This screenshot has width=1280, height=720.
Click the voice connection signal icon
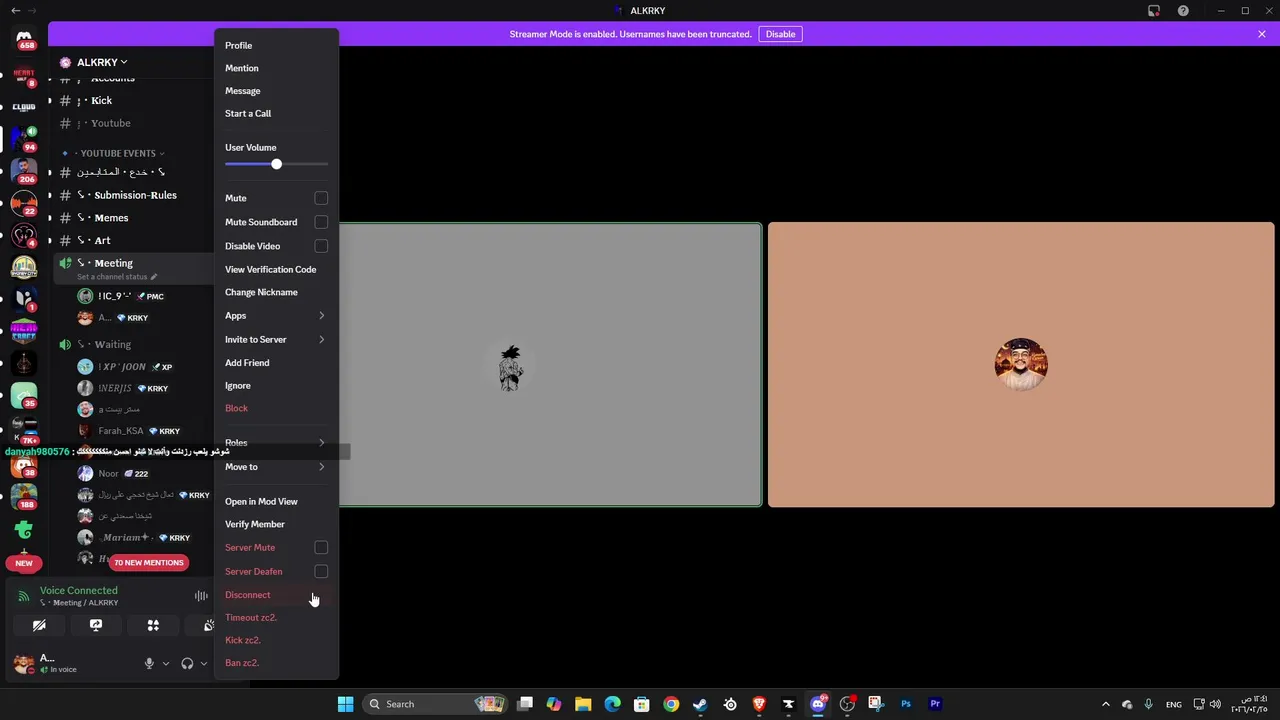(24, 596)
